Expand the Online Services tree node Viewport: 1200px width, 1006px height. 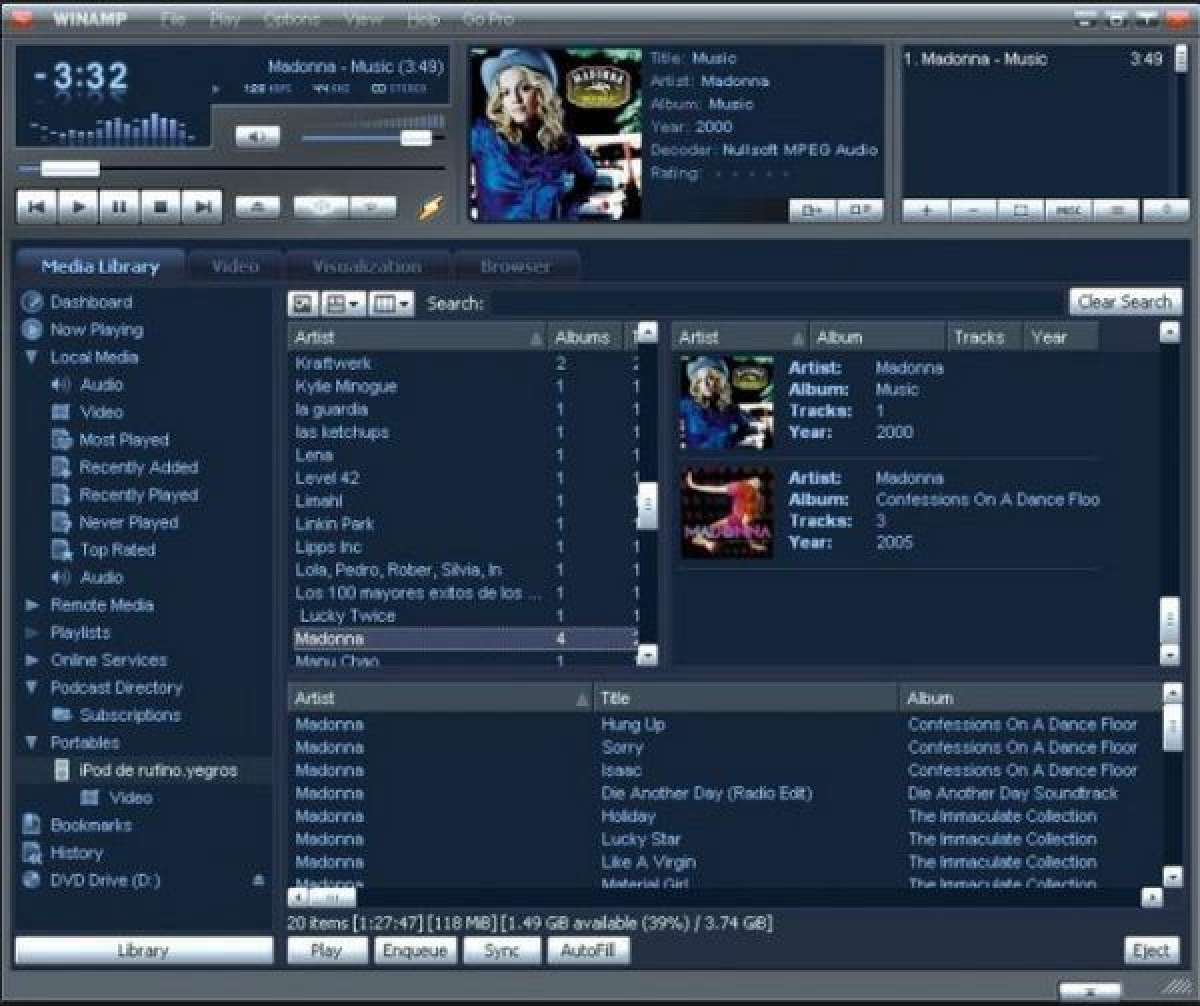(x=32, y=660)
